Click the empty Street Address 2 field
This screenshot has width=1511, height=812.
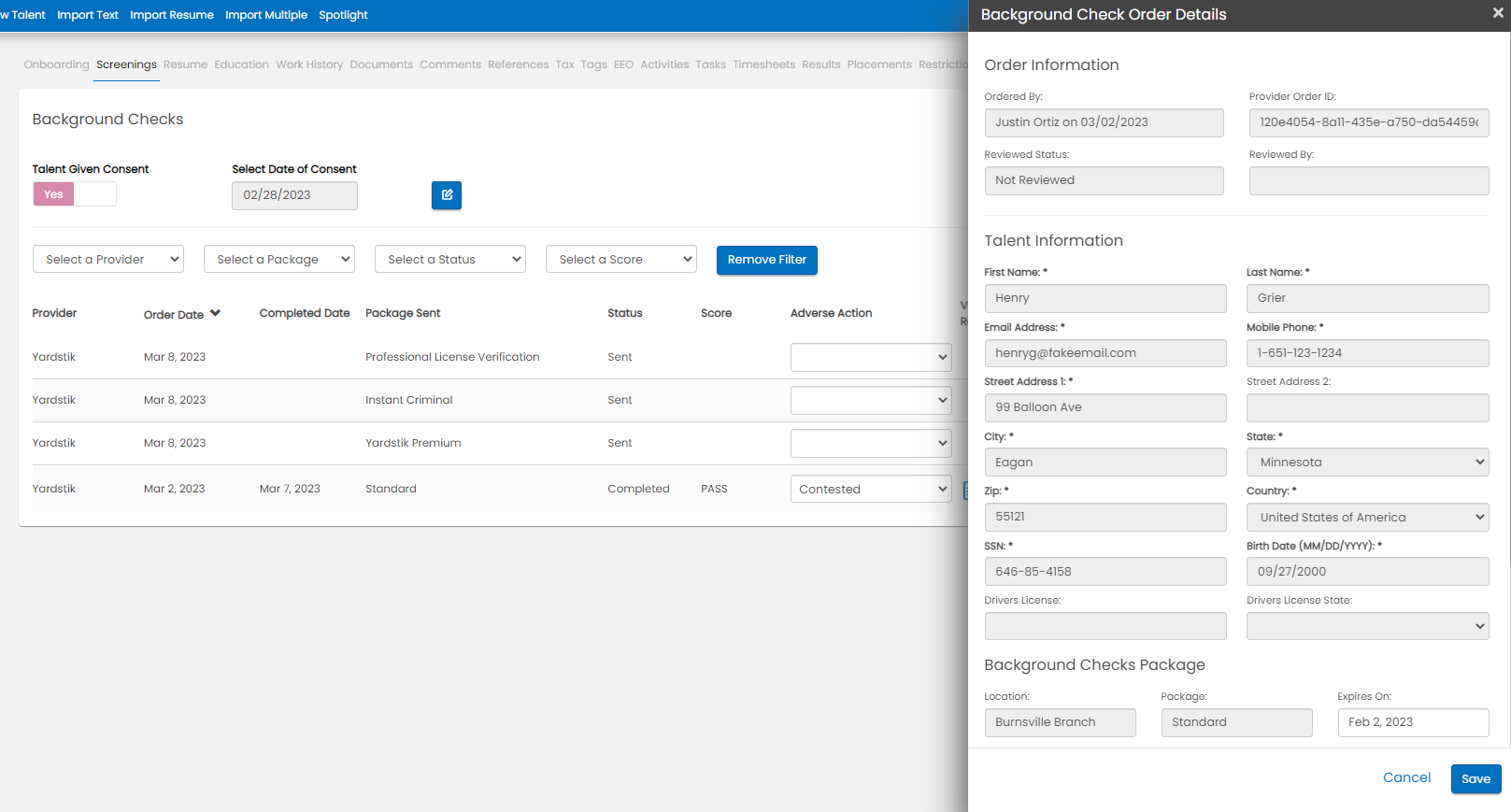1368,407
